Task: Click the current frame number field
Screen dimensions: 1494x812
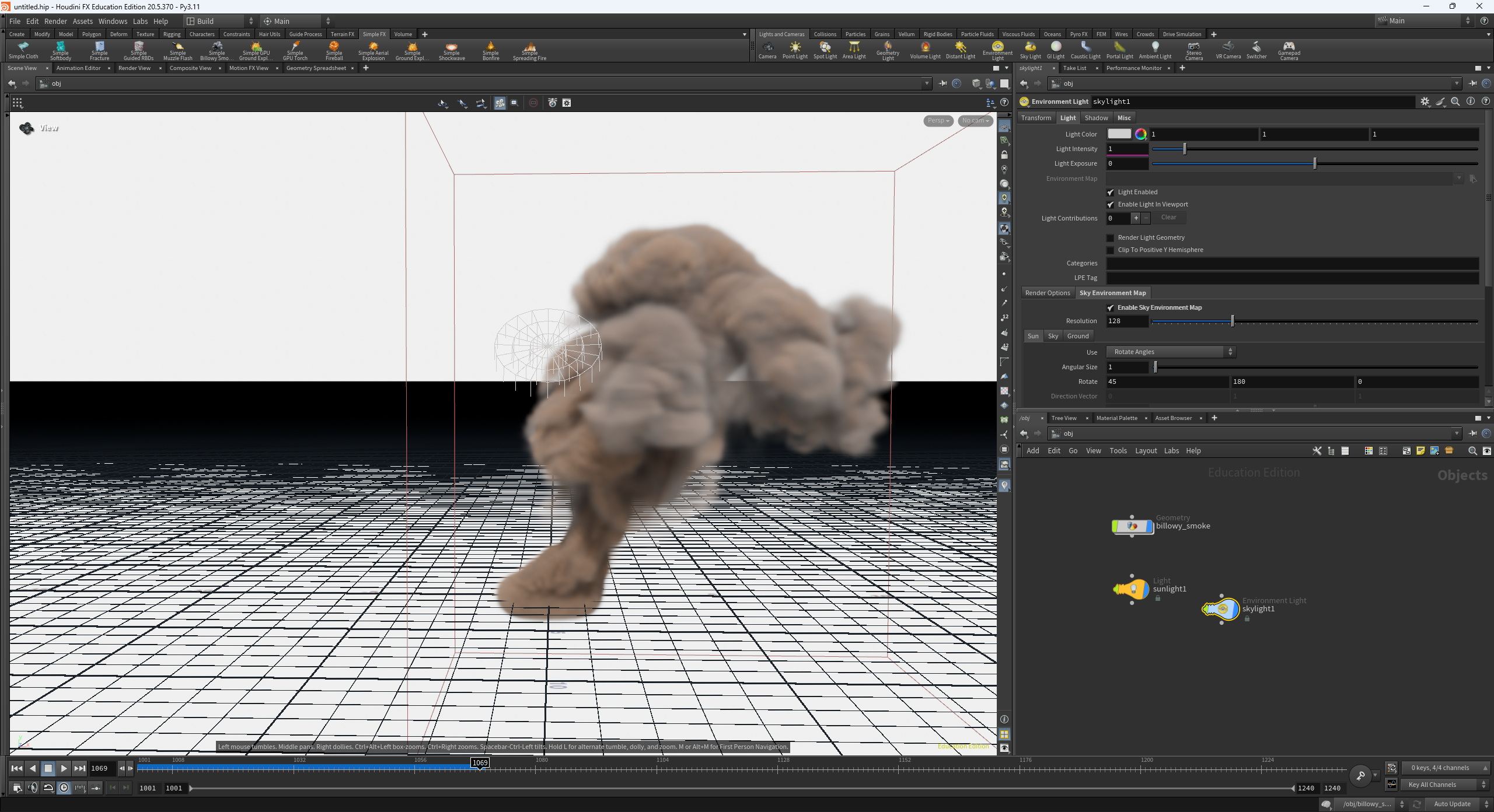Action: [x=102, y=768]
